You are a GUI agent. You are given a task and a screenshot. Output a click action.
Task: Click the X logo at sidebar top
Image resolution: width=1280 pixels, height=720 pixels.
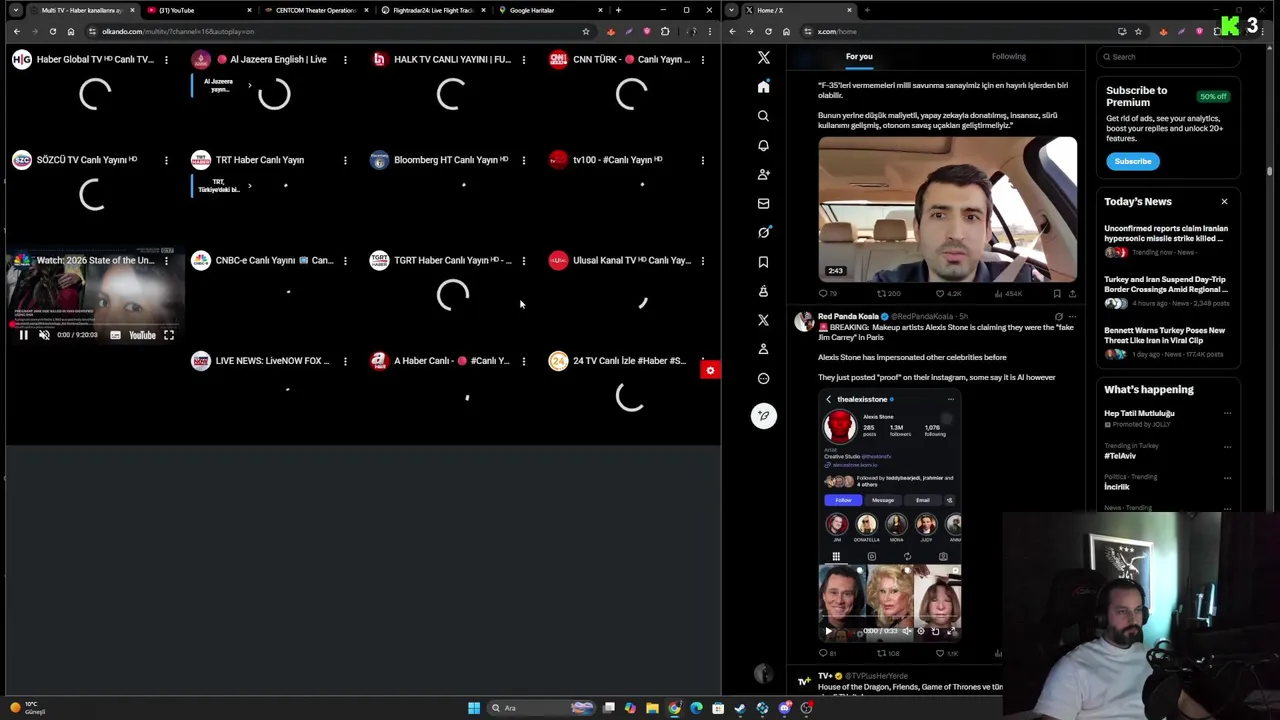(x=763, y=58)
